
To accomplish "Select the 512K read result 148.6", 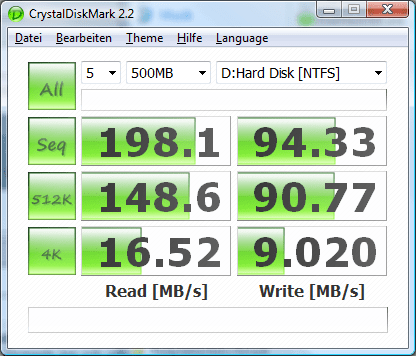I will coord(156,196).
